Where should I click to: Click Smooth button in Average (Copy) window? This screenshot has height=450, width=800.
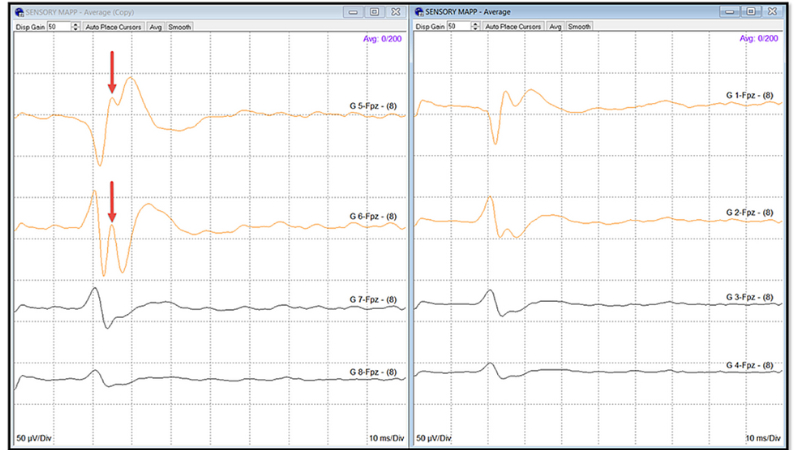click(x=180, y=27)
